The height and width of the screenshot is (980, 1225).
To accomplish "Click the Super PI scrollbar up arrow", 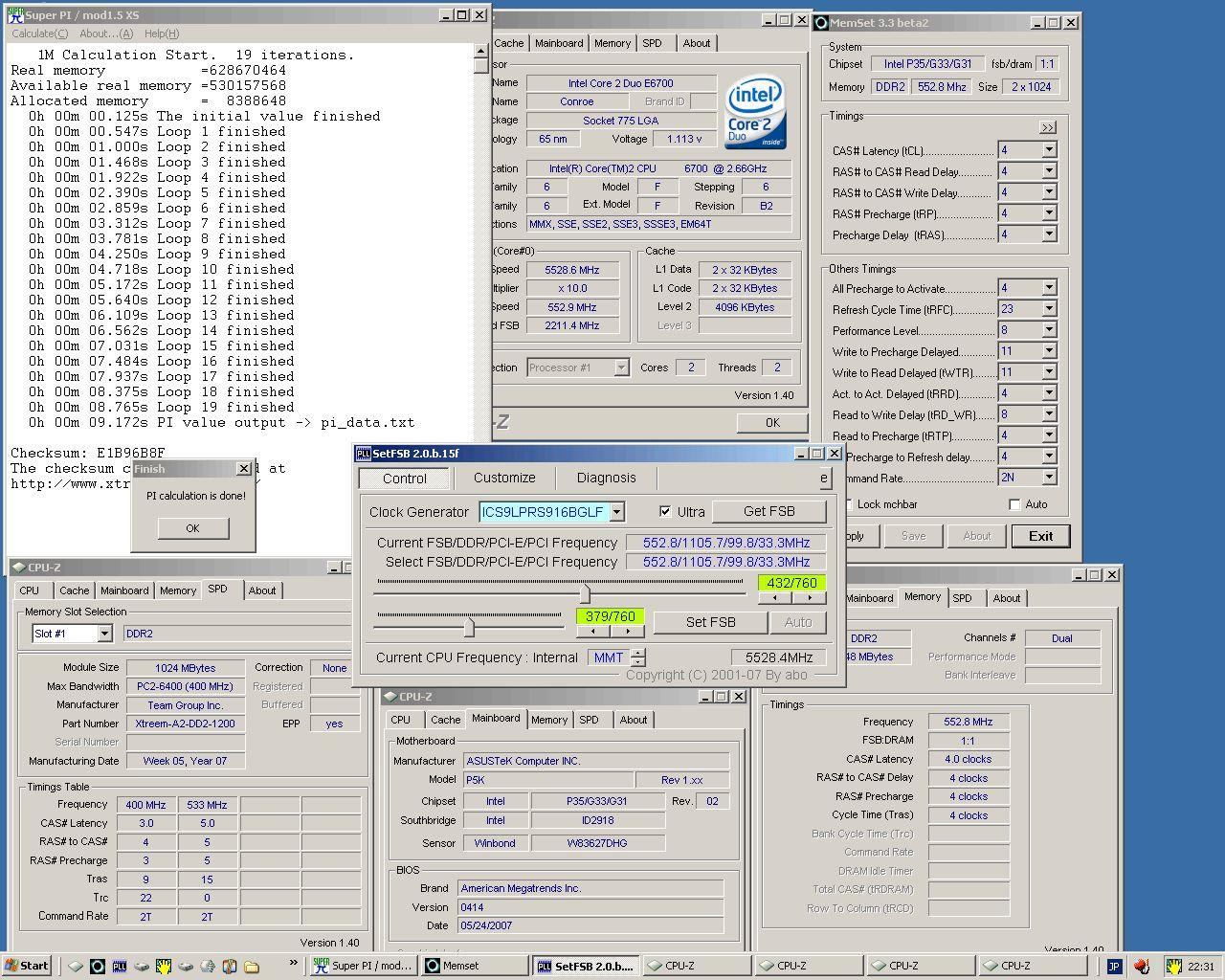I will [481, 51].
